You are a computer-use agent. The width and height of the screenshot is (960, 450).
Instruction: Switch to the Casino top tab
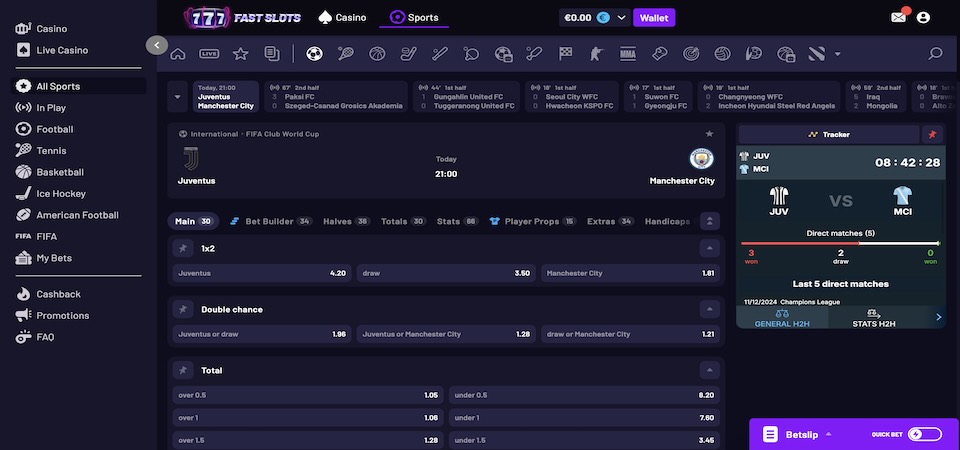point(342,18)
